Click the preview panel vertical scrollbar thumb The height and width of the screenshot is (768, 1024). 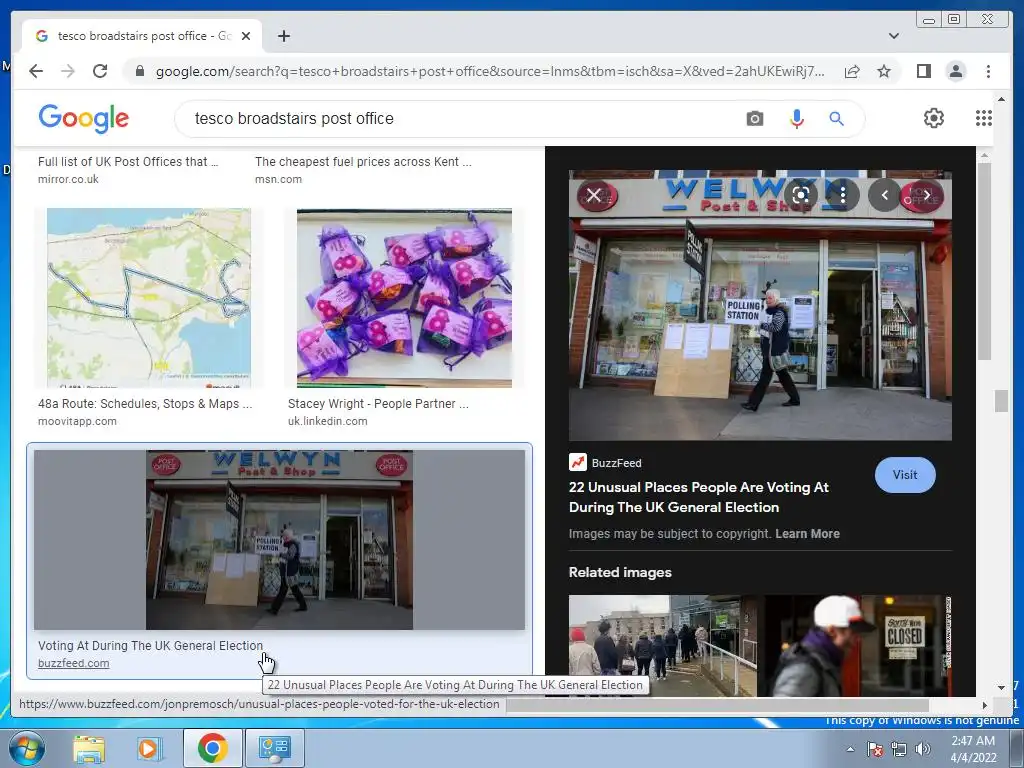click(x=984, y=261)
